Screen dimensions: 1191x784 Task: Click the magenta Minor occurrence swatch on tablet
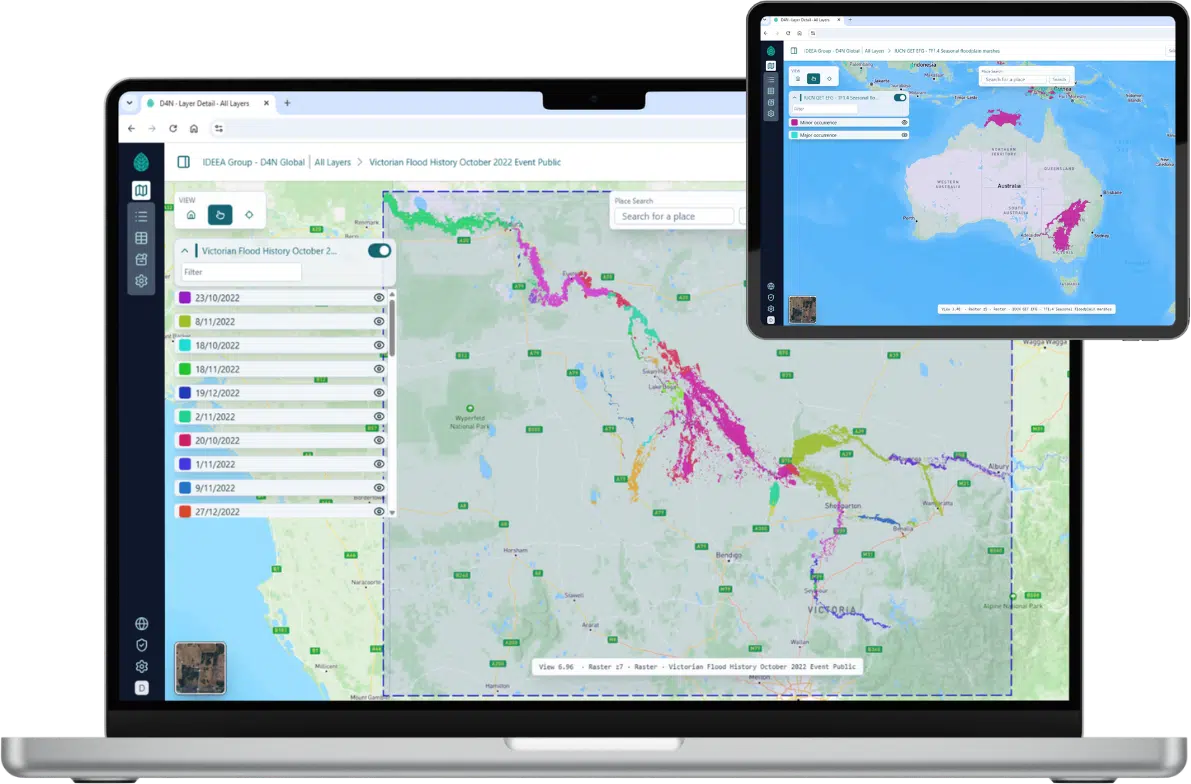[795, 122]
